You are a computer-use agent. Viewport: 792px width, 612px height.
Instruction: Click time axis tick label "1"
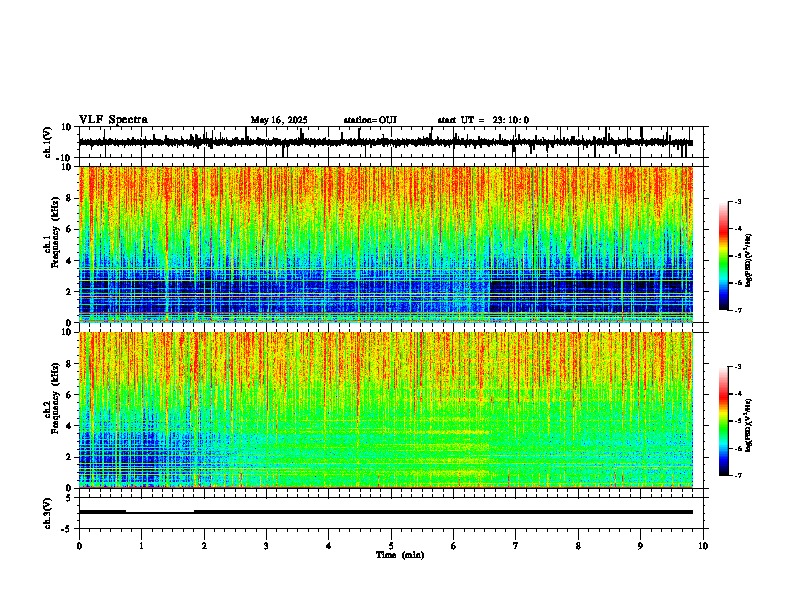142,546
